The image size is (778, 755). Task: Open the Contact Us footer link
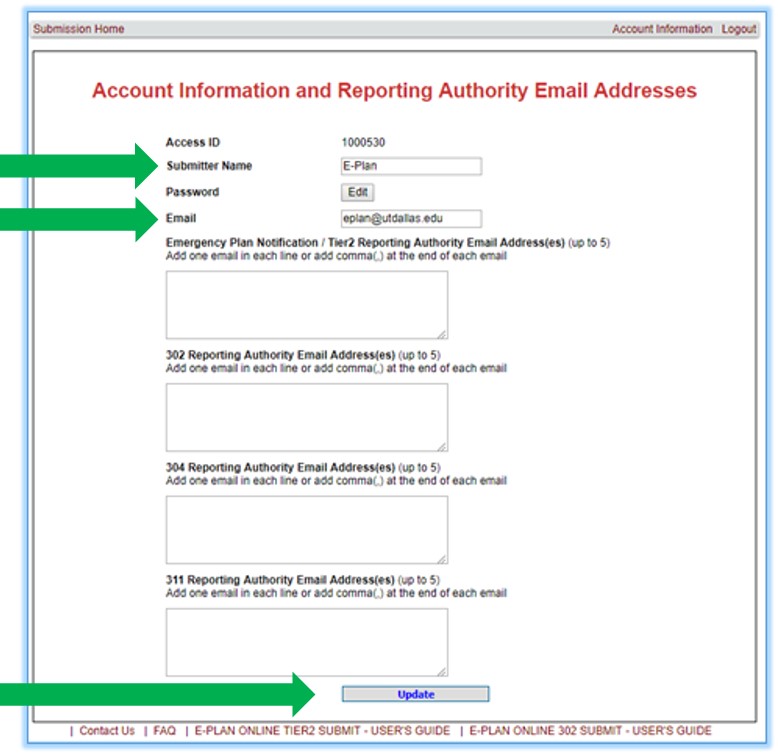tap(107, 731)
